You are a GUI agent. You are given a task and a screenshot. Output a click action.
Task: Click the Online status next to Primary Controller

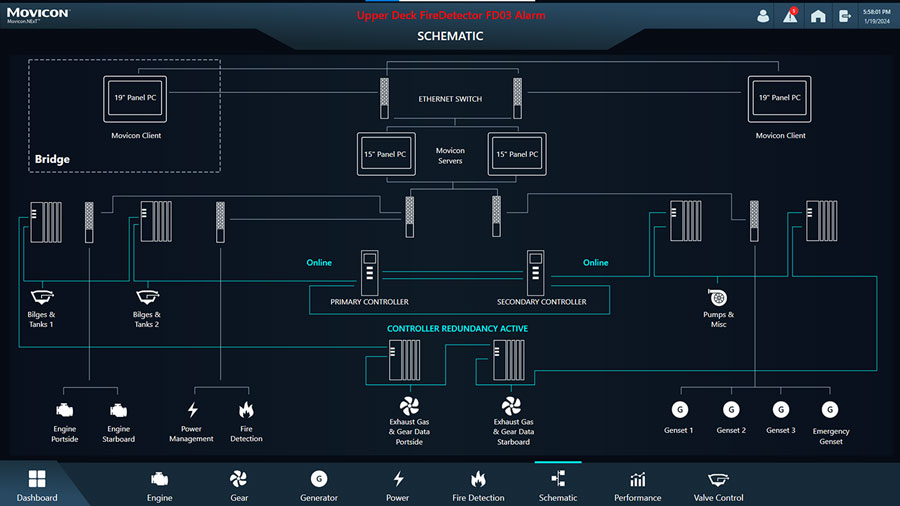click(319, 262)
